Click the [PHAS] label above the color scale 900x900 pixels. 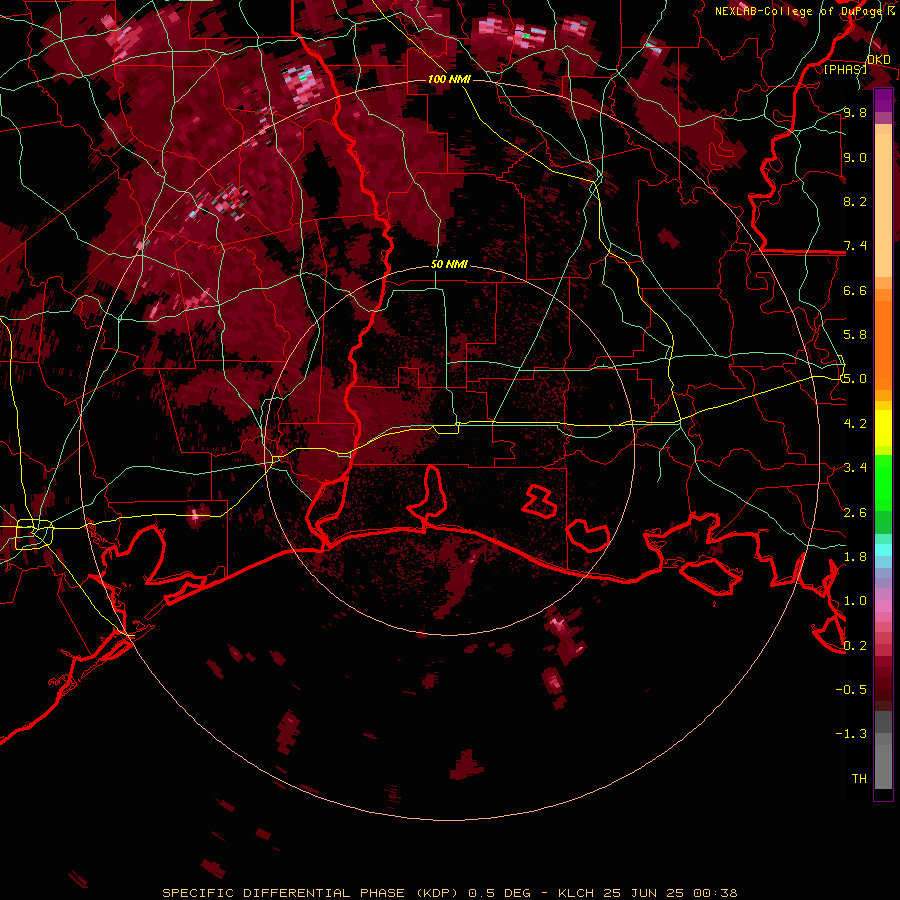click(845, 69)
